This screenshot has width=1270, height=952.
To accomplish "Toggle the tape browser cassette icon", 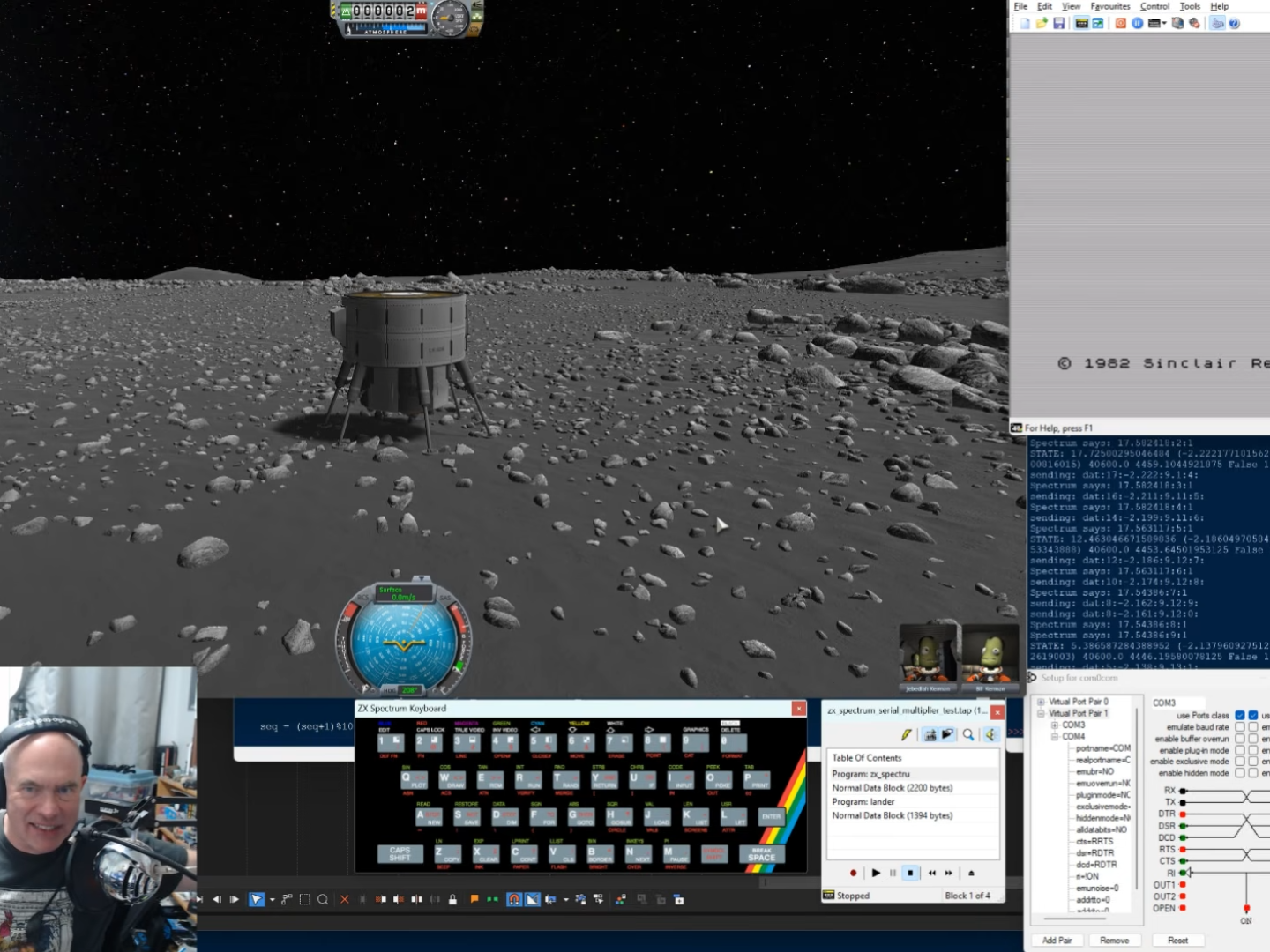I will click(1081, 23).
